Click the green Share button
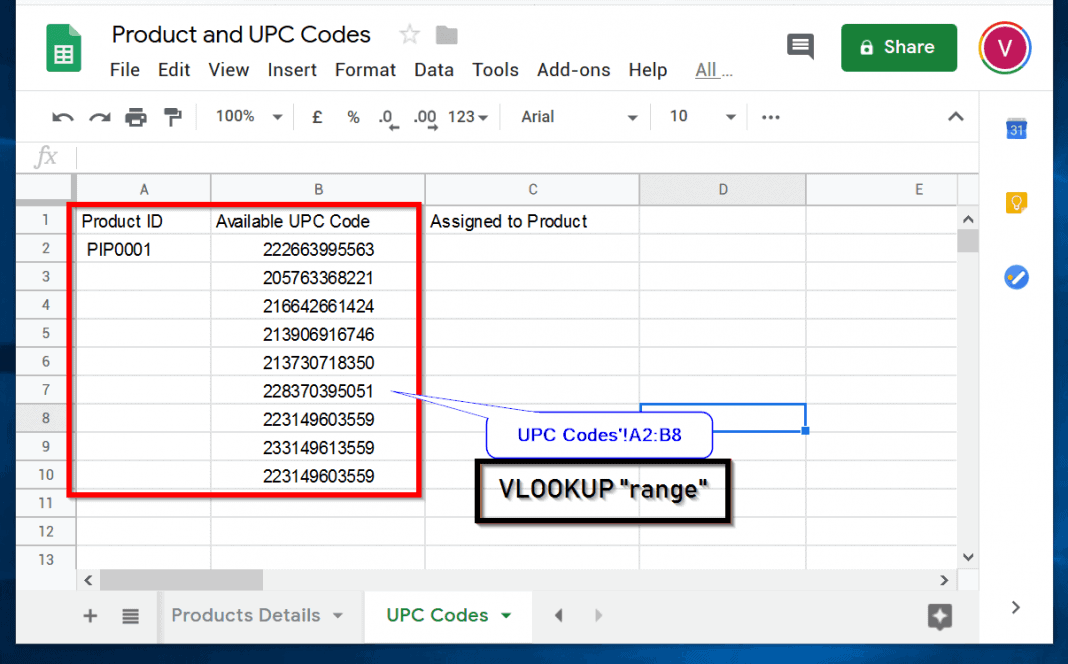This screenshot has height=664, width=1068. (898, 47)
